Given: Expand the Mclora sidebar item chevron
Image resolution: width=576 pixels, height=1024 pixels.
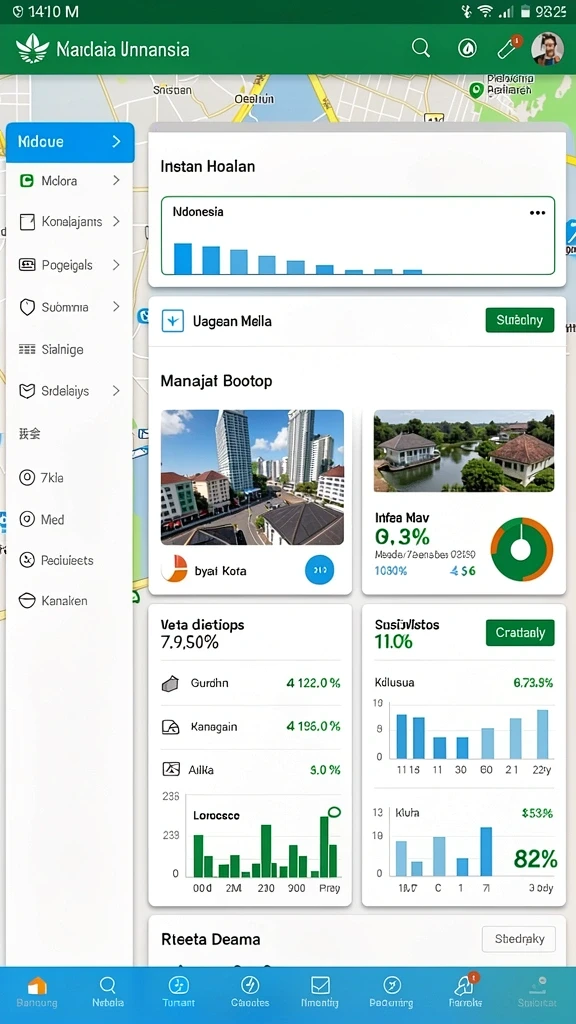Looking at the screenshot, I should (116, 180).
